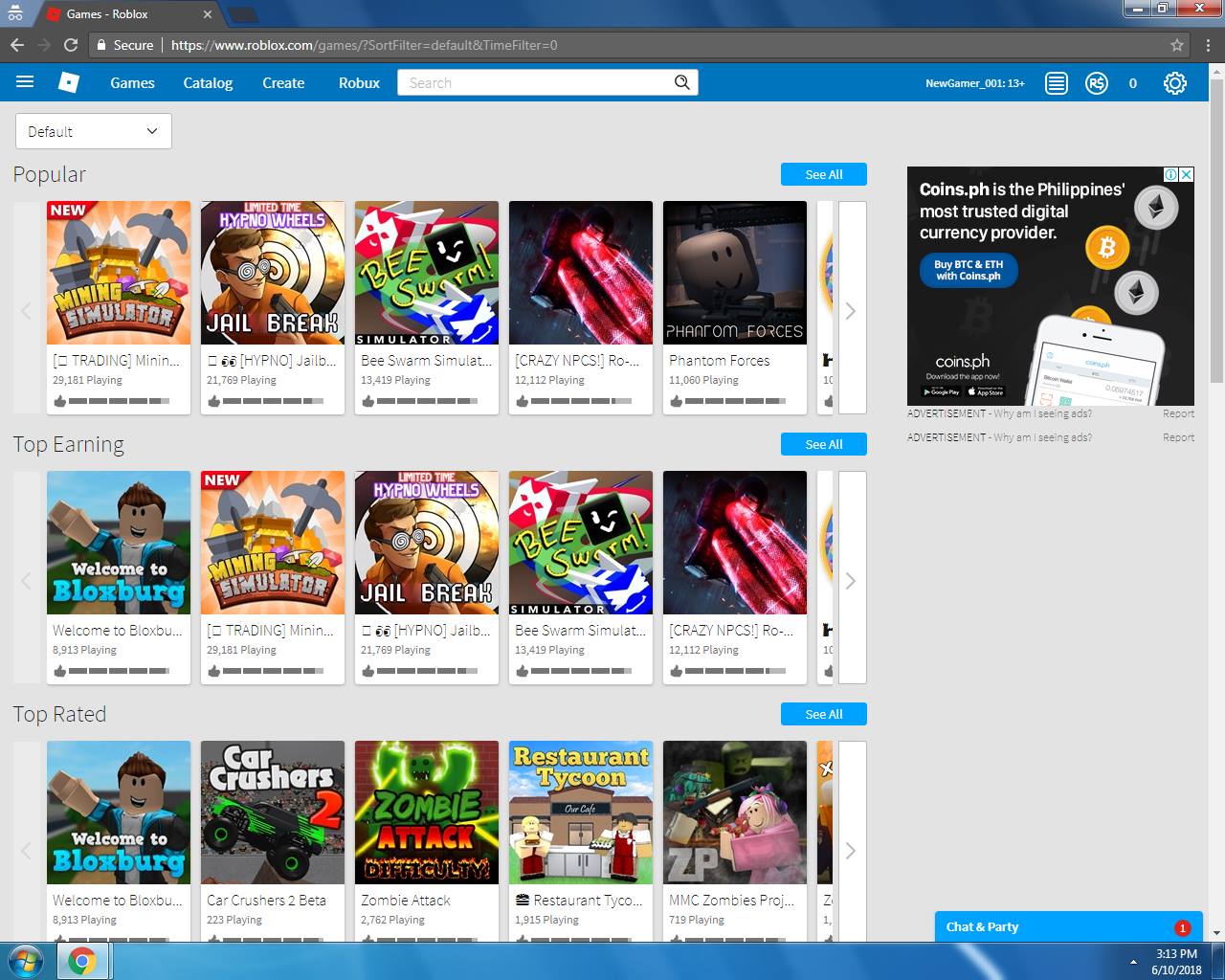Report the first advertisement

tap(1178, 413)
